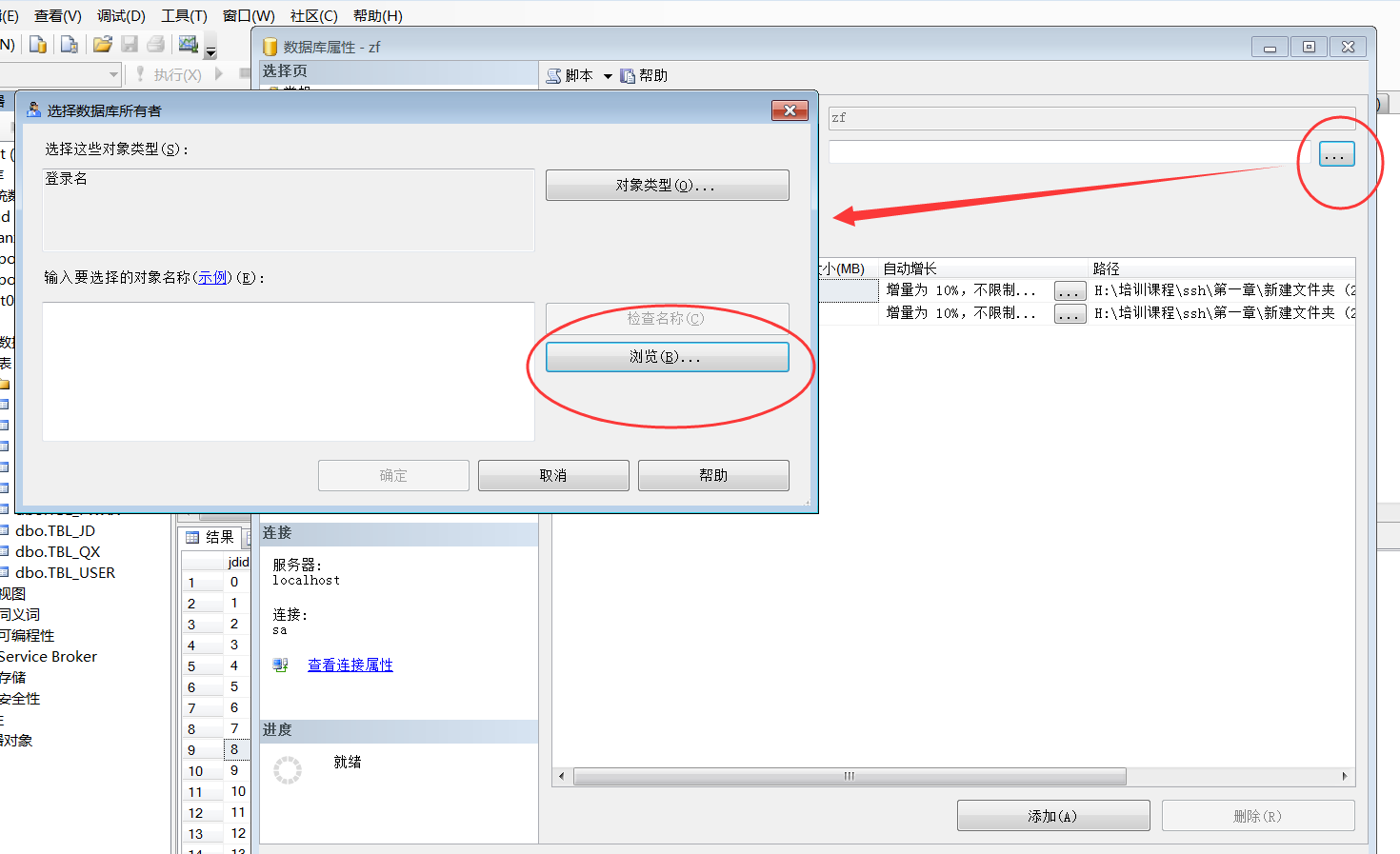Click the connection properties icon
The image size is (1400, 854).
pyautogui.click(x=281, y=665)
